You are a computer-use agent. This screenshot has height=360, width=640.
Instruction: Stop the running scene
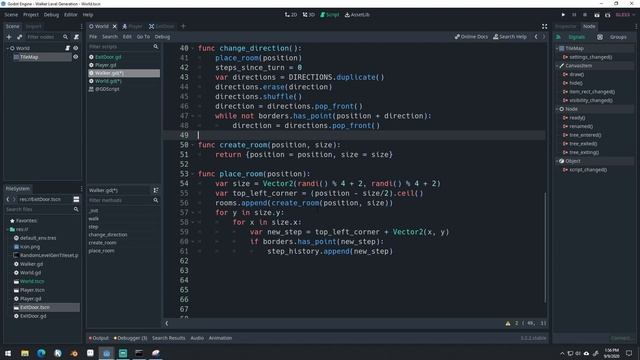(585, 15)
